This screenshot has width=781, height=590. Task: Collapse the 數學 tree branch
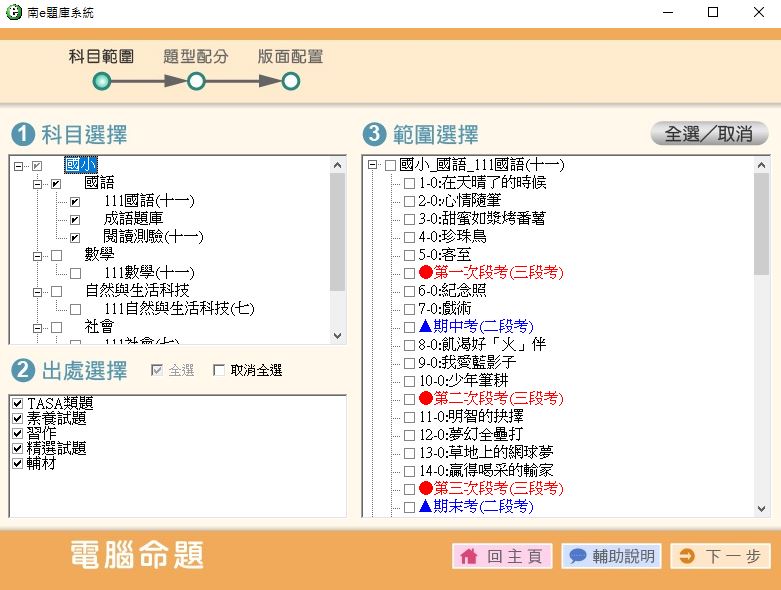click(x=38, y=255)
